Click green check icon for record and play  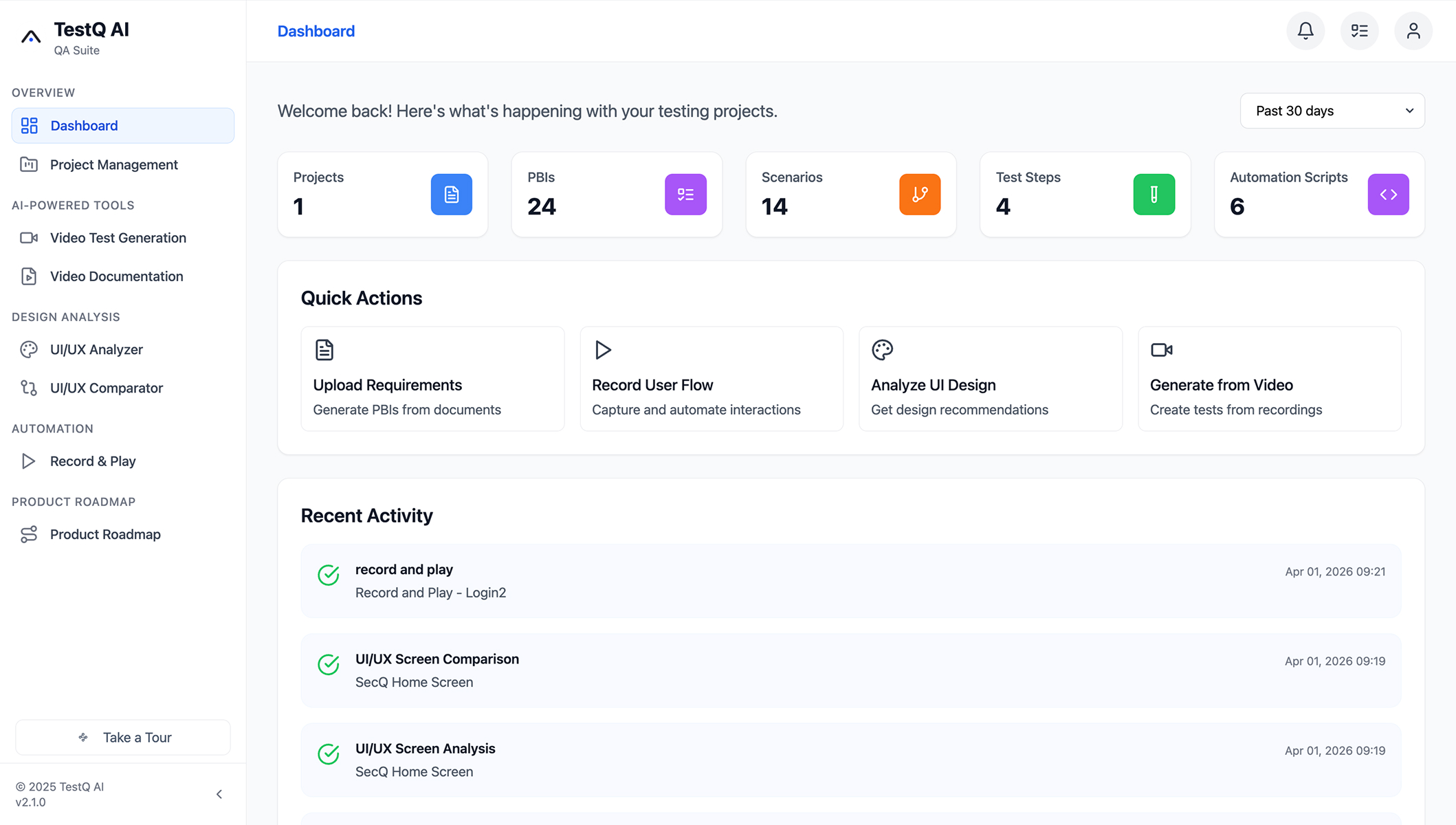329,575
